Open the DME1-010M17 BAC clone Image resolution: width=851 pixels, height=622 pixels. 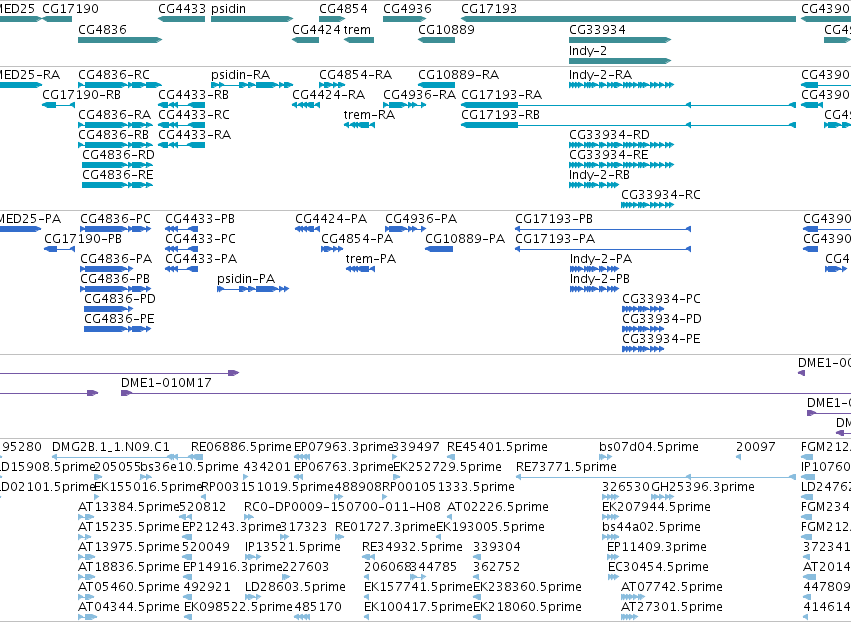(x=486, y=393)
